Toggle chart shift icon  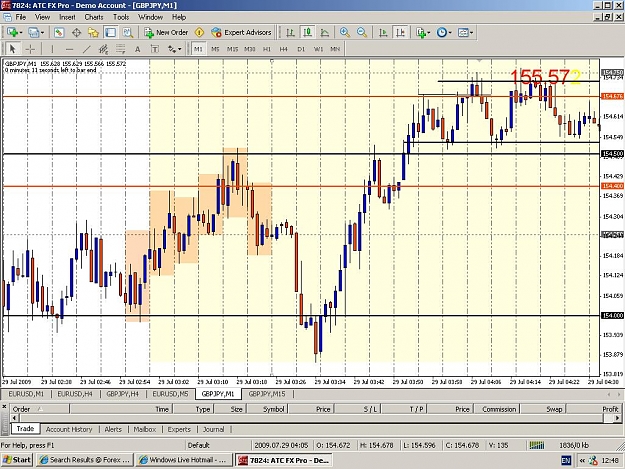coord(400,33)
